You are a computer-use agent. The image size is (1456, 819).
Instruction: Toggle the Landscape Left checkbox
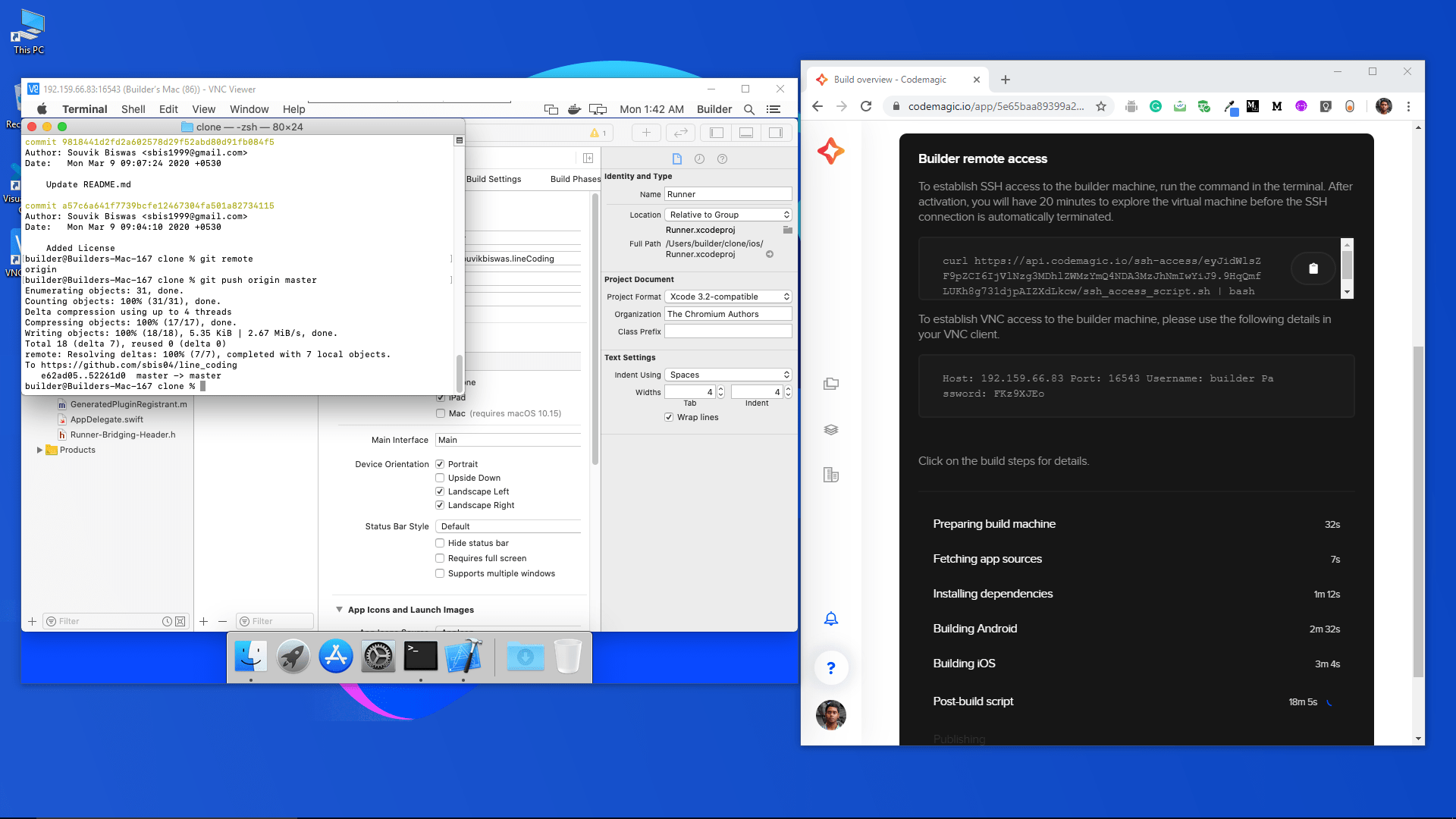440,491
